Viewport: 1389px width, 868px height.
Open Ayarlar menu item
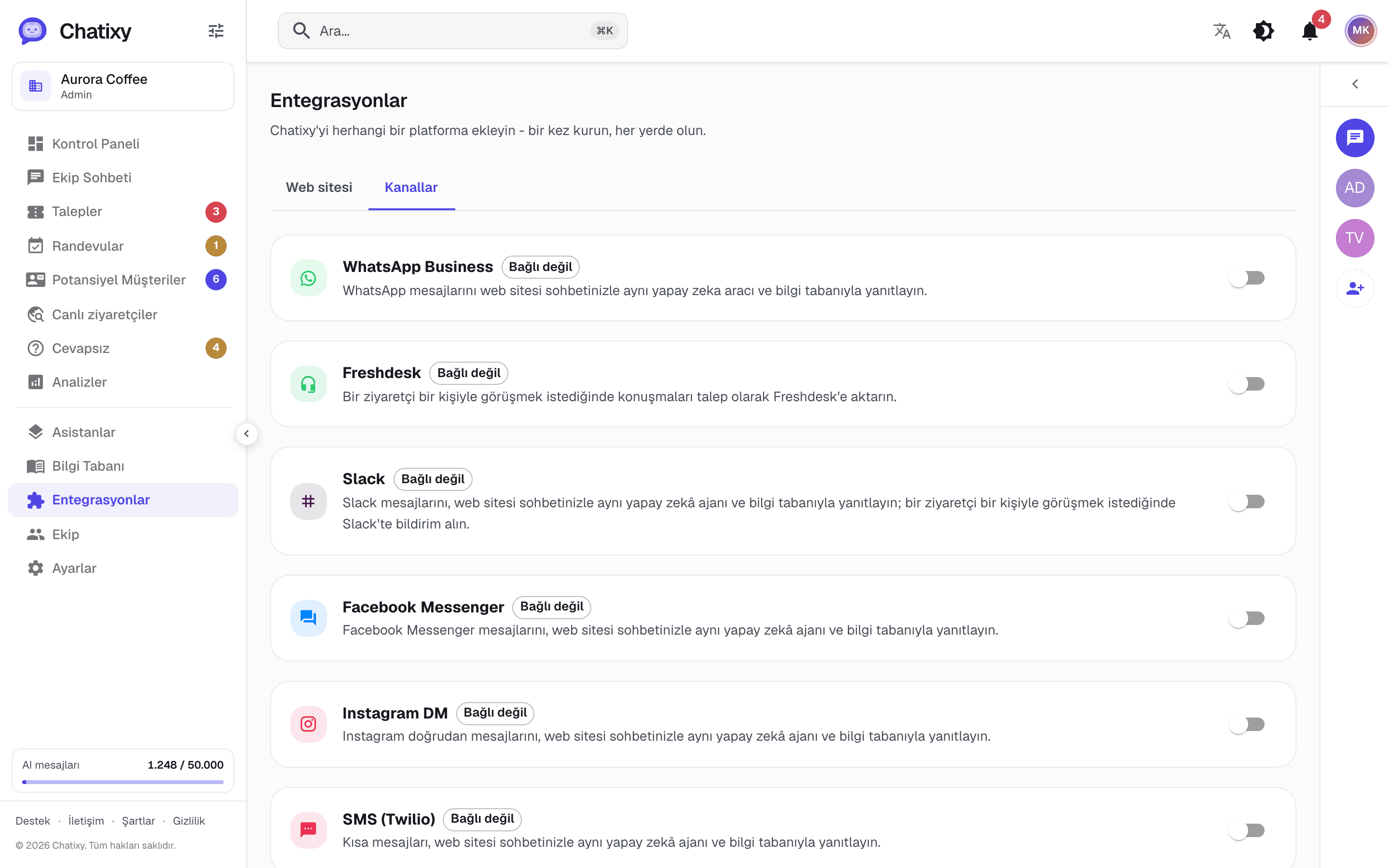tap(123, 568)
